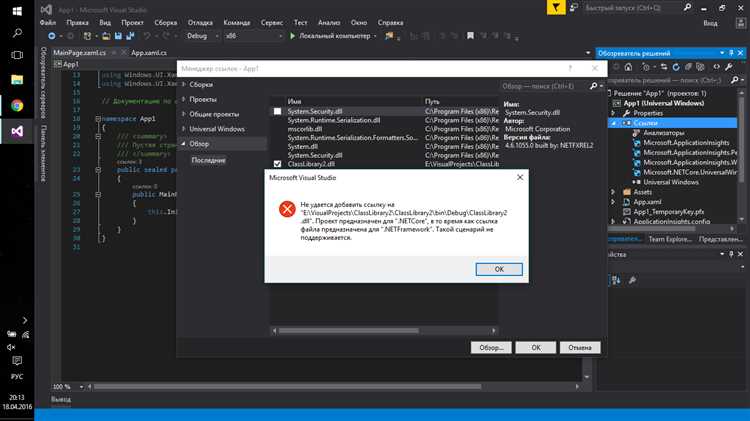Open the Debug configuration dropdown
The height and width of the screenshot is (421, 750).
click(202, 36)
